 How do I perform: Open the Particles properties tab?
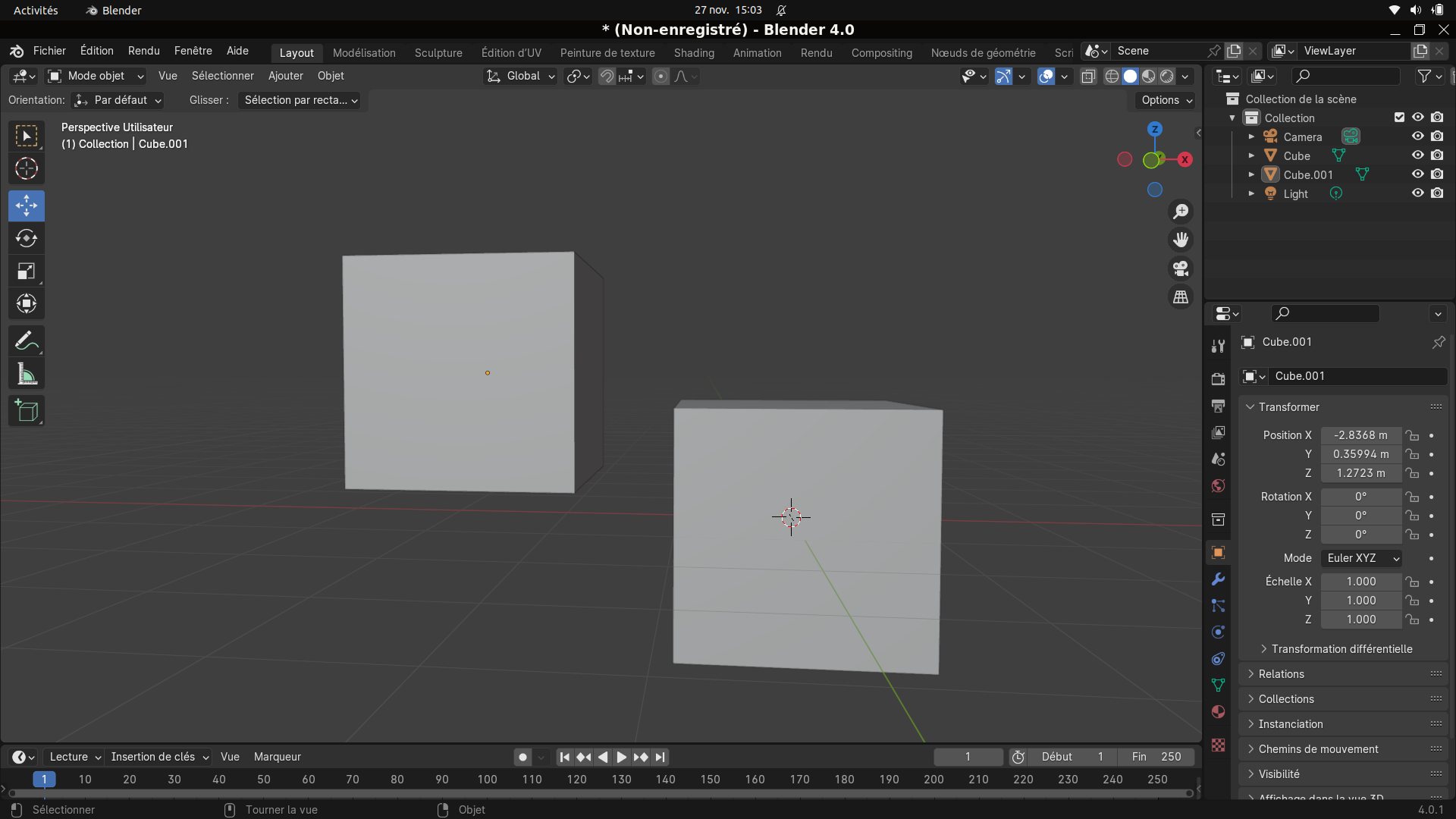click(1218, 606)
